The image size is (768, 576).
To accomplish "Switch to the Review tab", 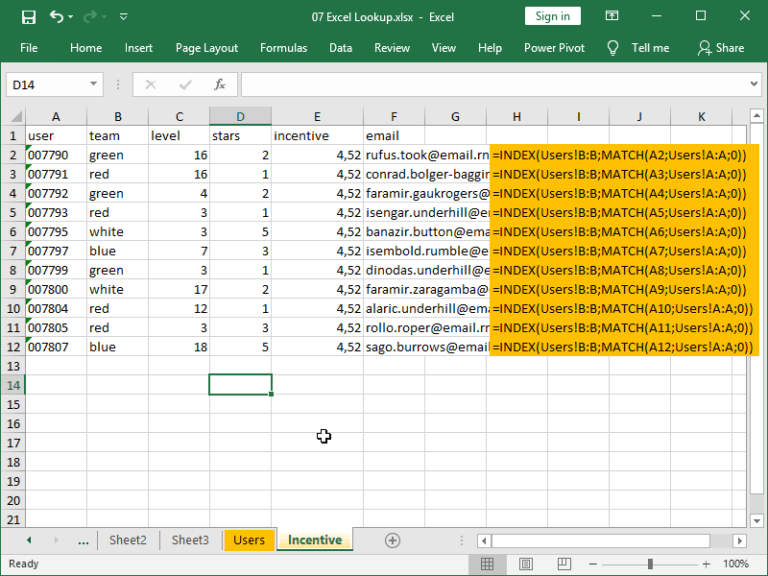I will [392, 48].
